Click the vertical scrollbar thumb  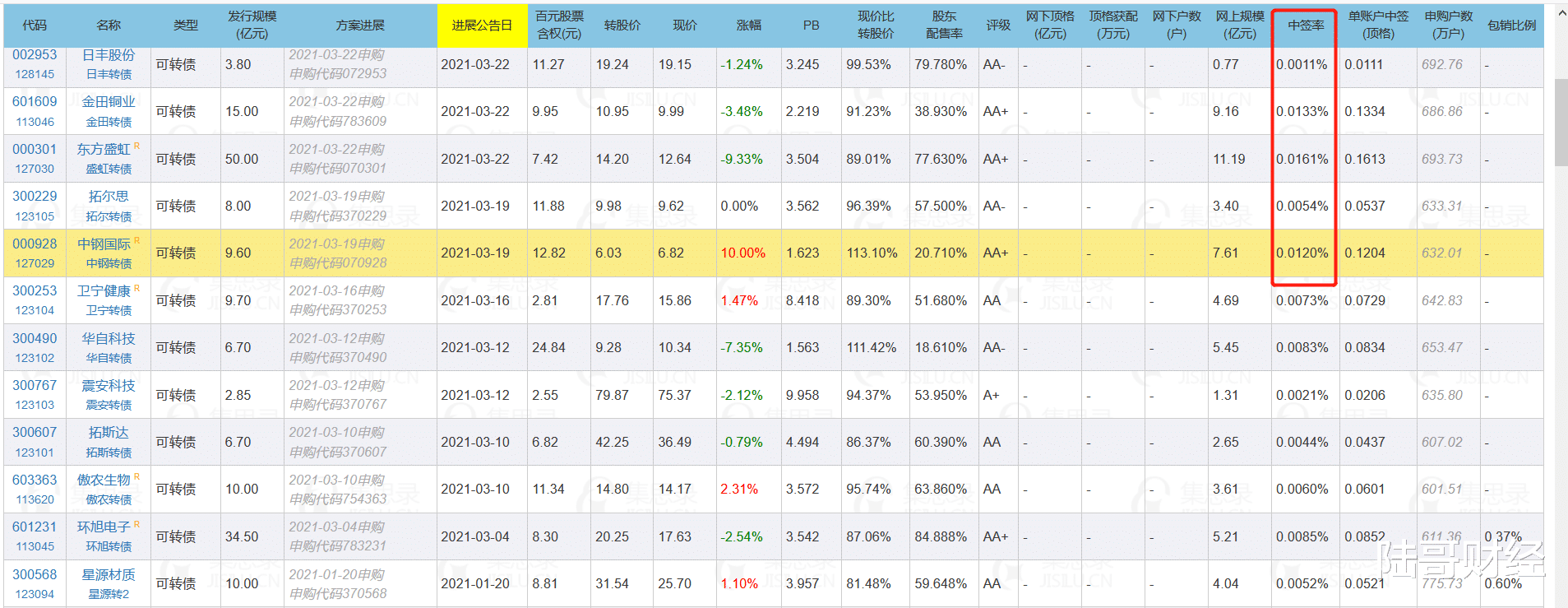tap(1561, 123)
